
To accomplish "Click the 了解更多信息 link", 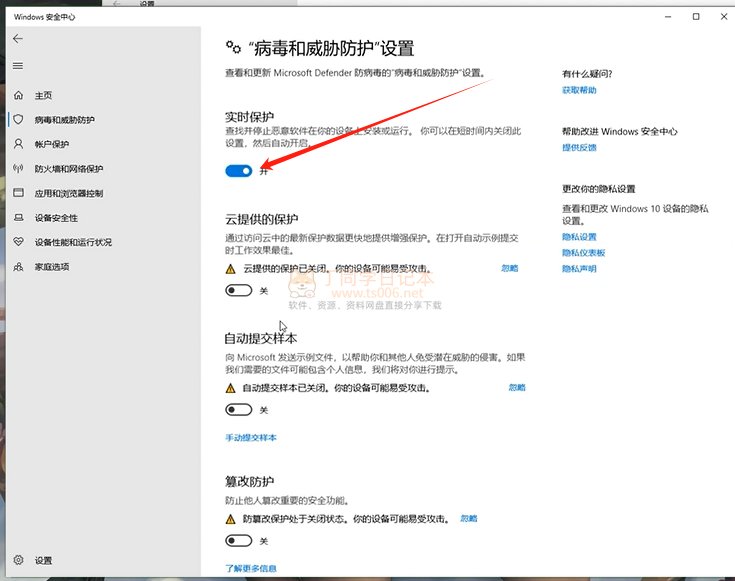I will 251,568.
